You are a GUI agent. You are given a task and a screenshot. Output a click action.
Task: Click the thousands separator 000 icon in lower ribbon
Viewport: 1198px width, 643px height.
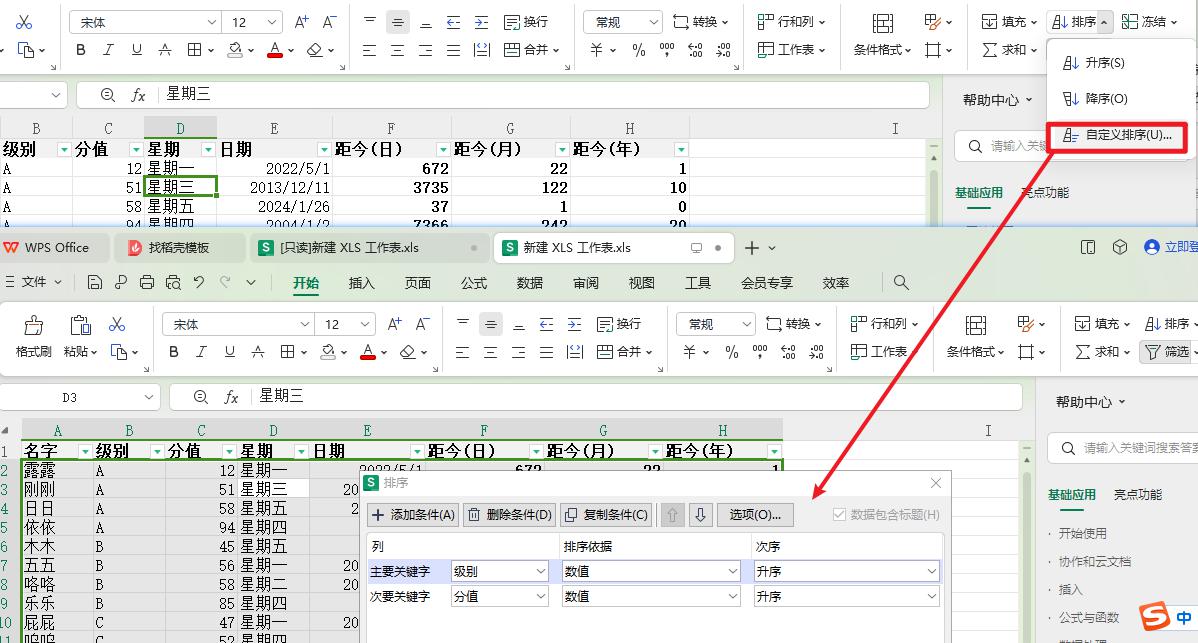(x=759, y=352)
